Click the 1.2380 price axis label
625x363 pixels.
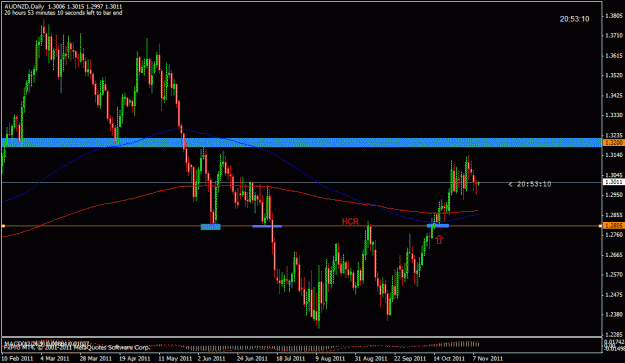click(613, 314)
